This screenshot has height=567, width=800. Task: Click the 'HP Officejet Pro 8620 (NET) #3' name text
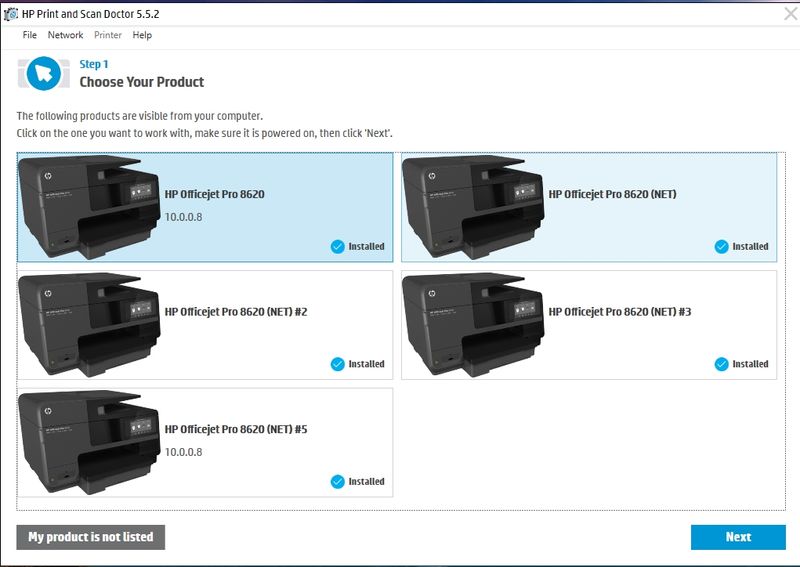coord(619,311)
